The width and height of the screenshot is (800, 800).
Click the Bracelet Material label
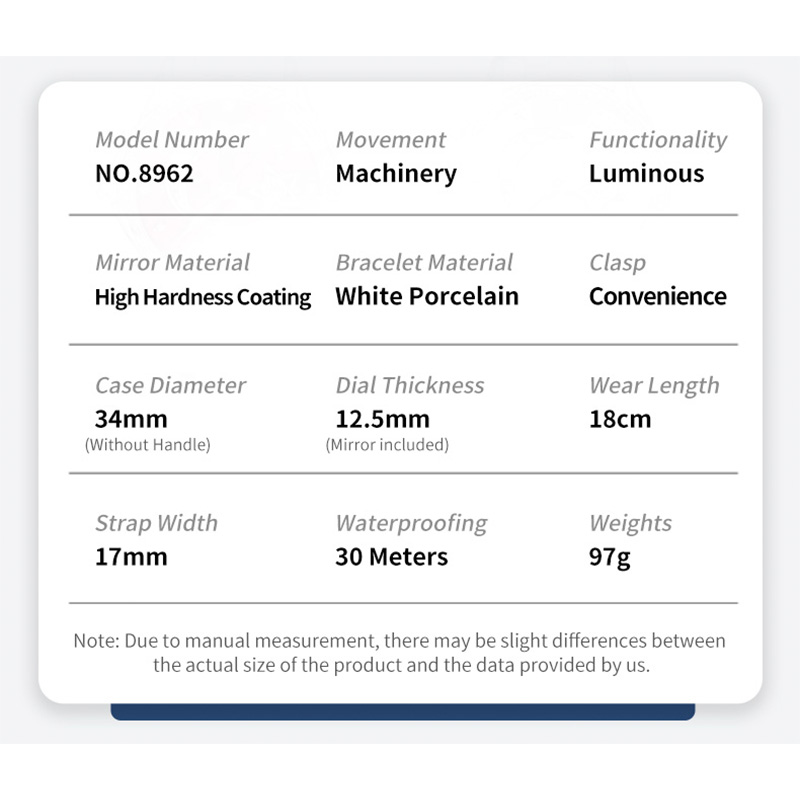click(424, 263)
